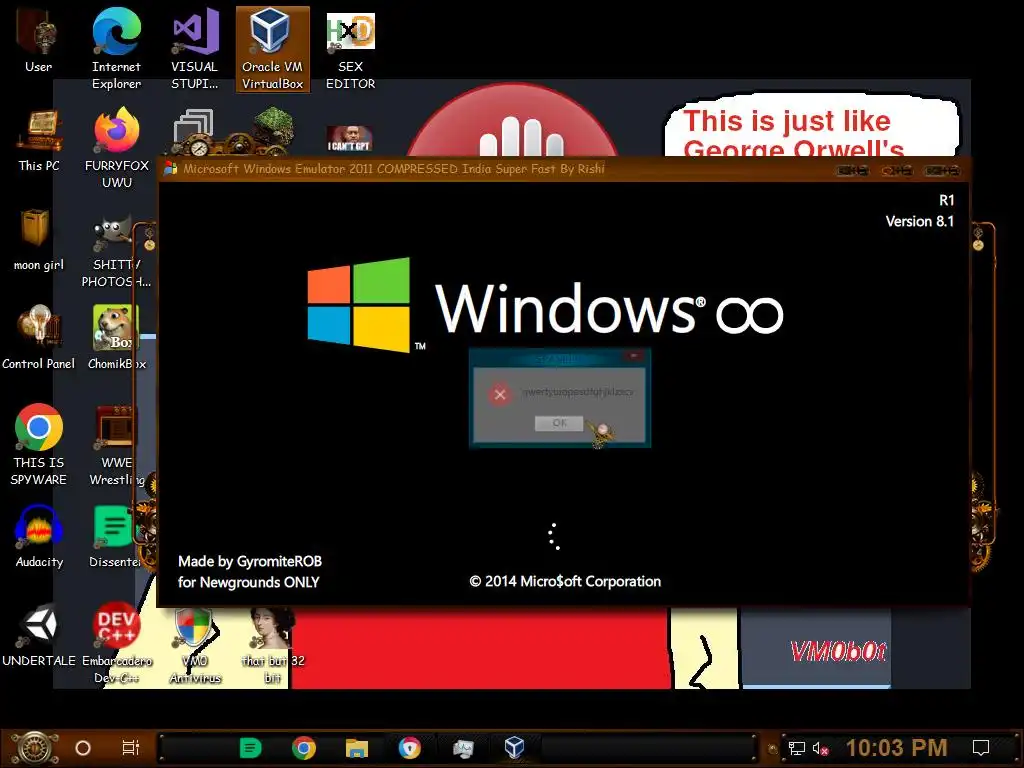Open the shield browser taskbar icon
1024x768 pixels.
click(x=409, y=748)
